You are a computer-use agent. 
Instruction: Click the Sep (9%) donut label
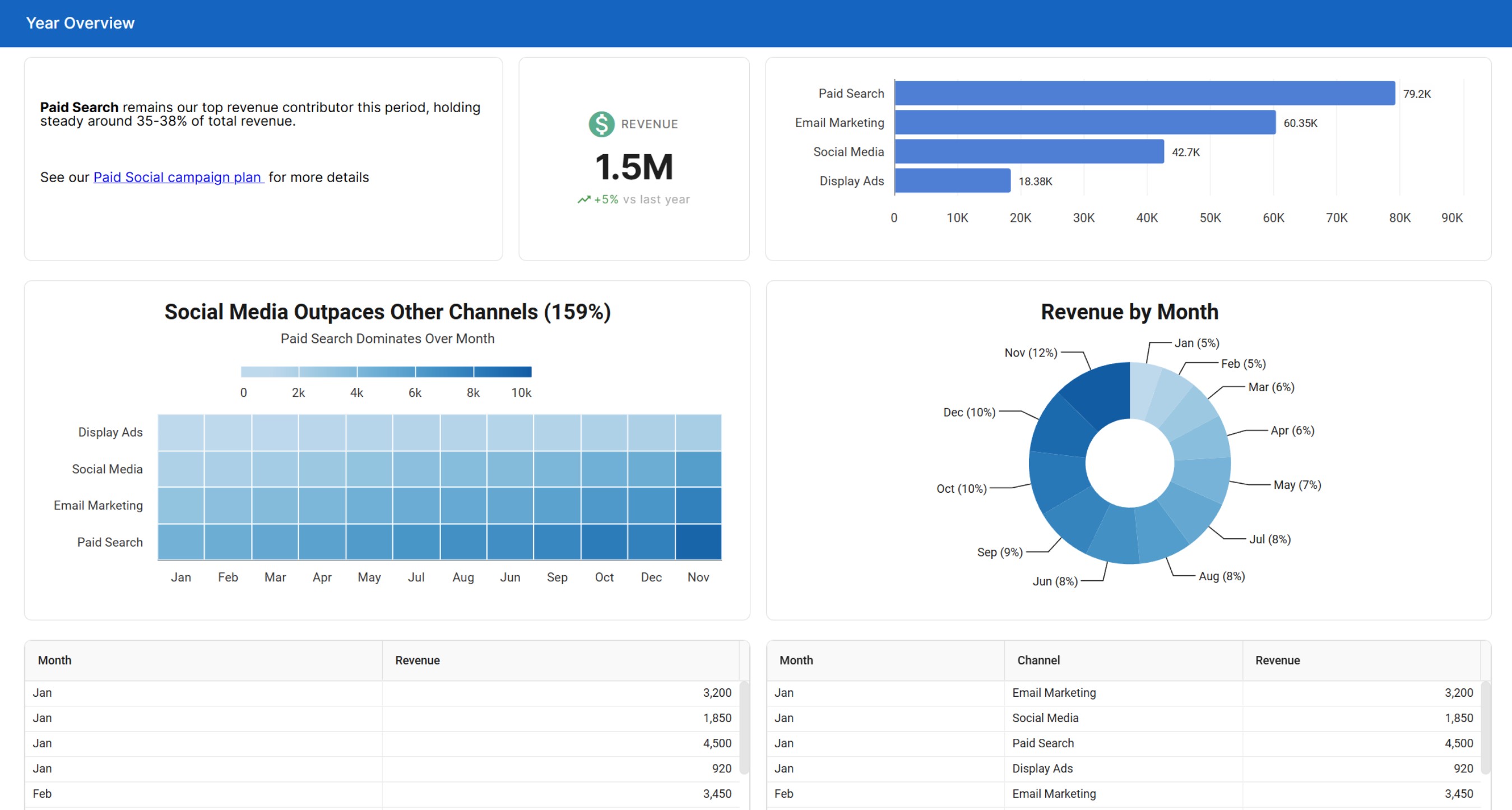click(1000, 552)
